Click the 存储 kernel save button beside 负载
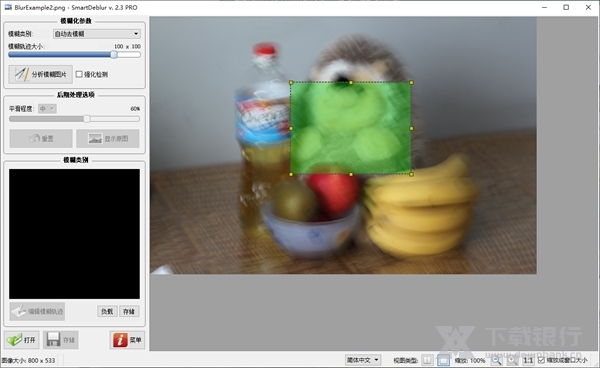The image size is (600, 368). pos(129,311)
